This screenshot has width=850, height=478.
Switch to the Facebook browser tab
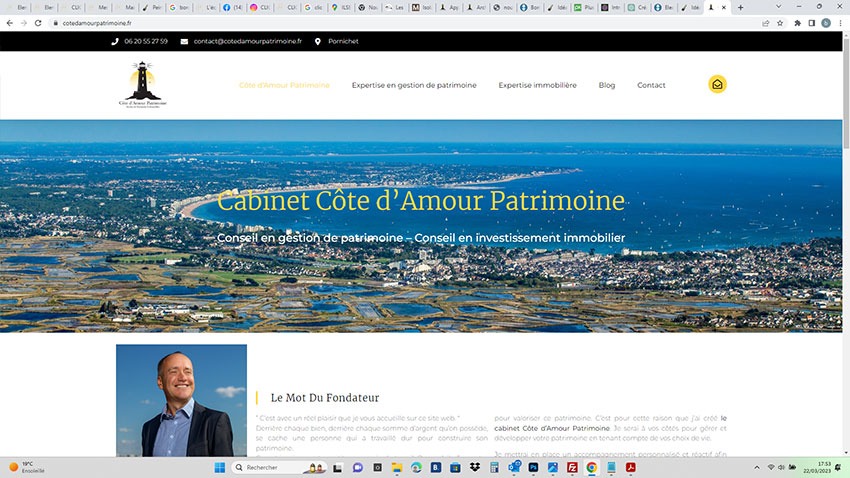point(234,8)
